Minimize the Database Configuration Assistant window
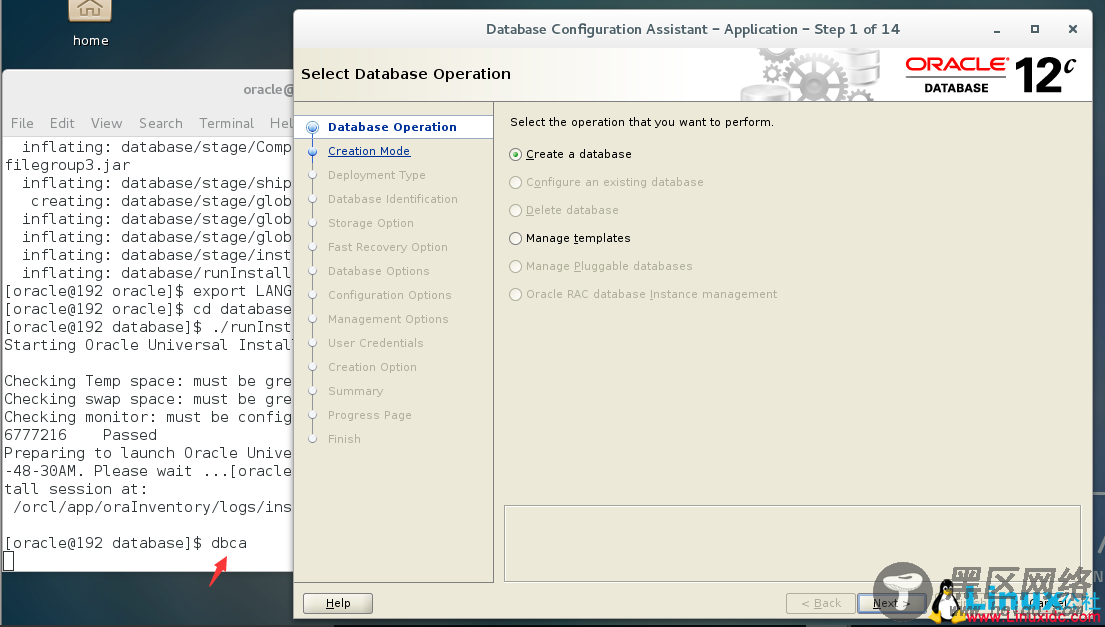 pyautogui.click(x=996, y=30)
